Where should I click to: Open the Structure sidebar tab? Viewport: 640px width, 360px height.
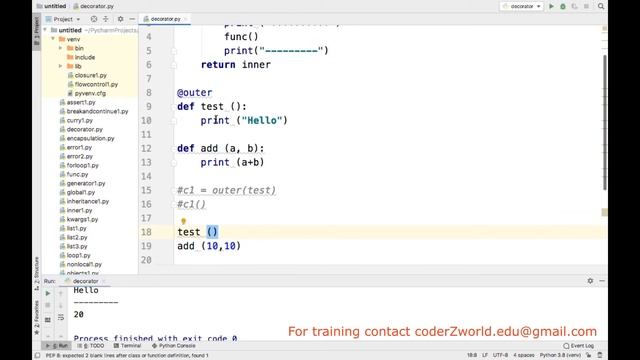[37, 273]
